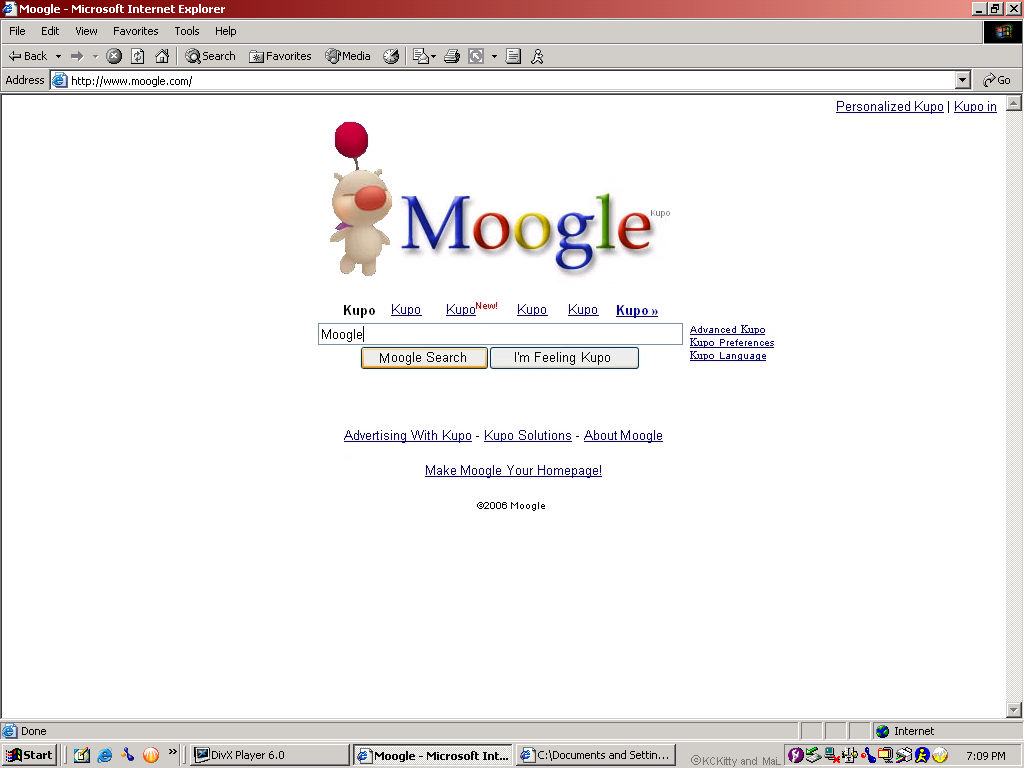The image size is (1024, 768).
Task: Launch Internet Explorer from Quick Launch
Action: 105,755
